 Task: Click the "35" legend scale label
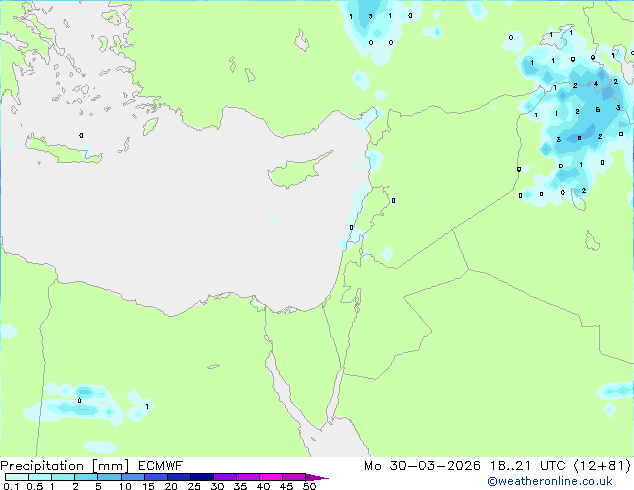(240, 486)
